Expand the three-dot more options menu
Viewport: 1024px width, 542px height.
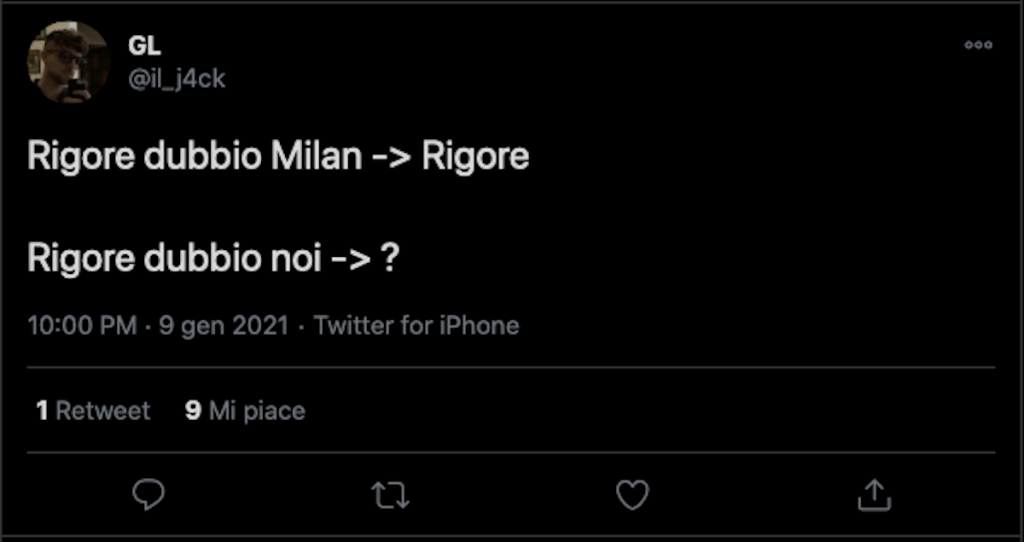click(978, 45)
